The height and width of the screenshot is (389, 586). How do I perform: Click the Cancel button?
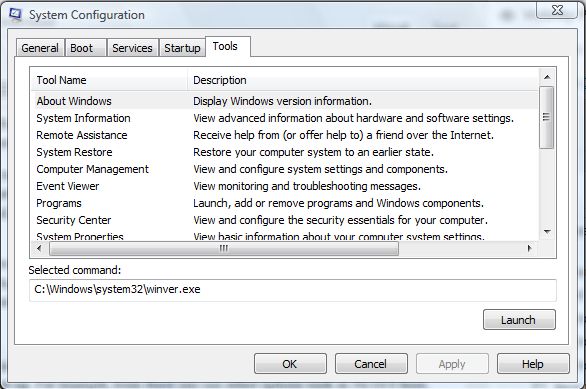point(371,364)
